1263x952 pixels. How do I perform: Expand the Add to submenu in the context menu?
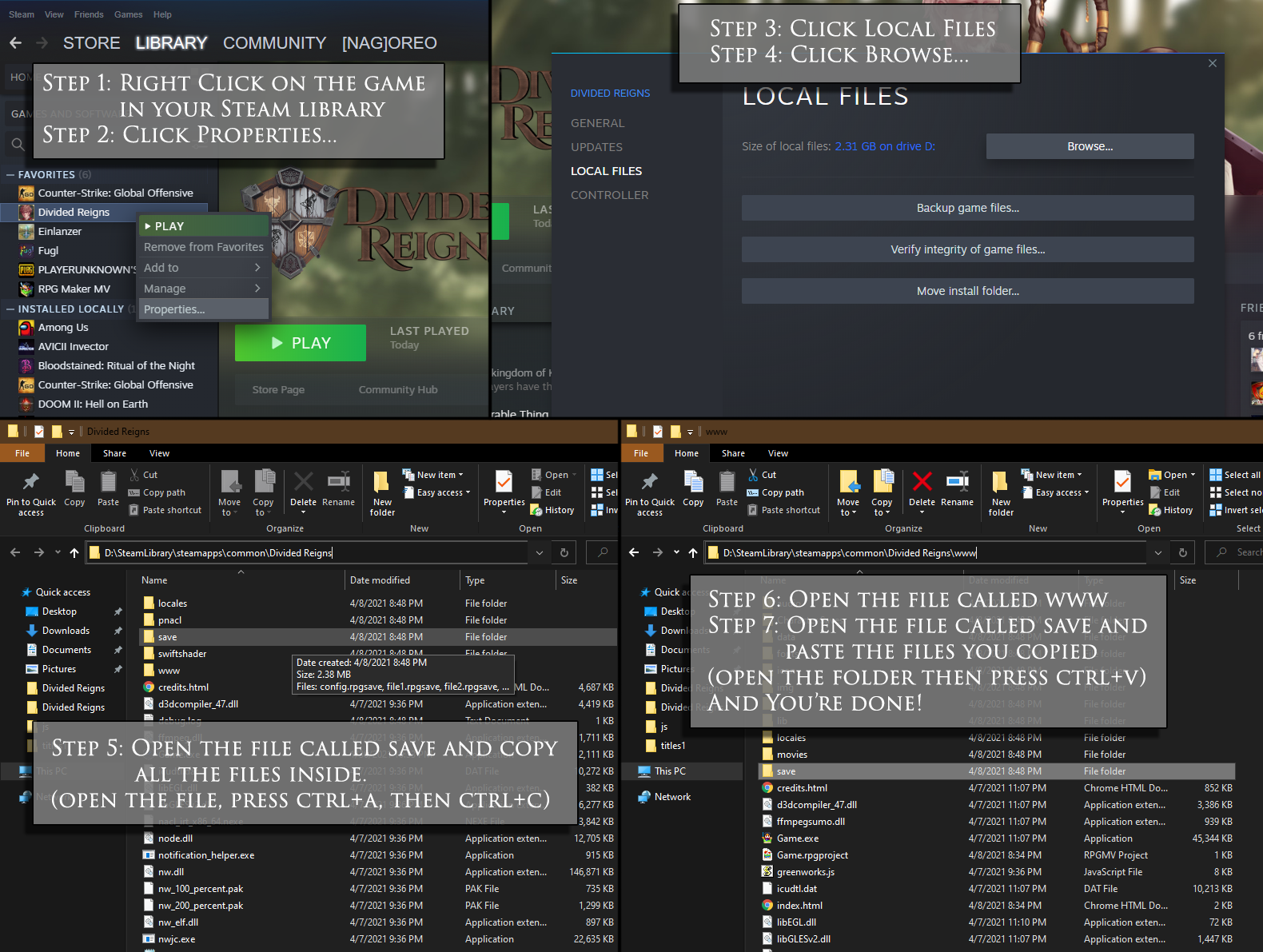tap(203, 268)
